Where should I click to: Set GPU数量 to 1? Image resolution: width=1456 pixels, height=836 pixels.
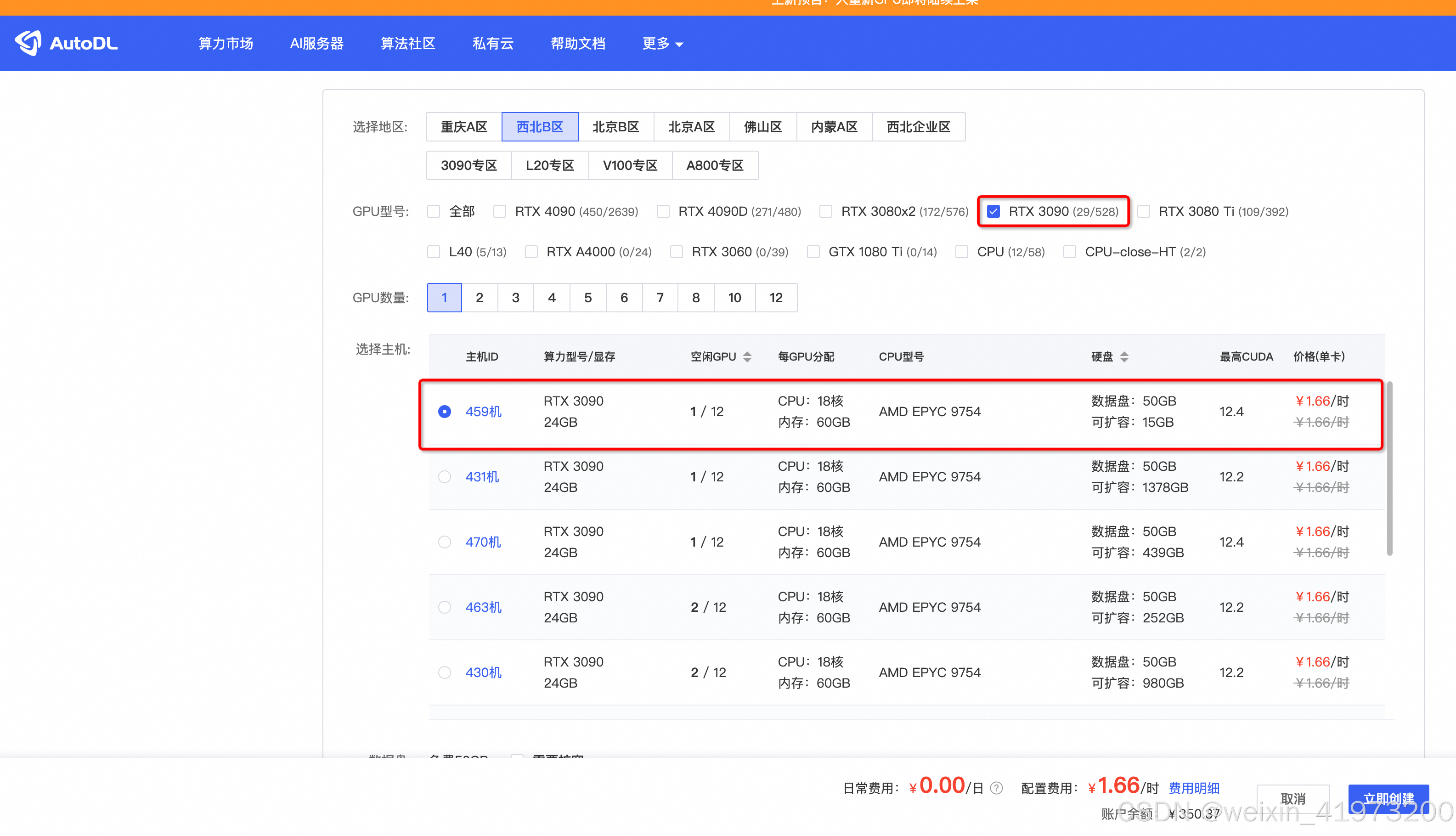[445, 298]
